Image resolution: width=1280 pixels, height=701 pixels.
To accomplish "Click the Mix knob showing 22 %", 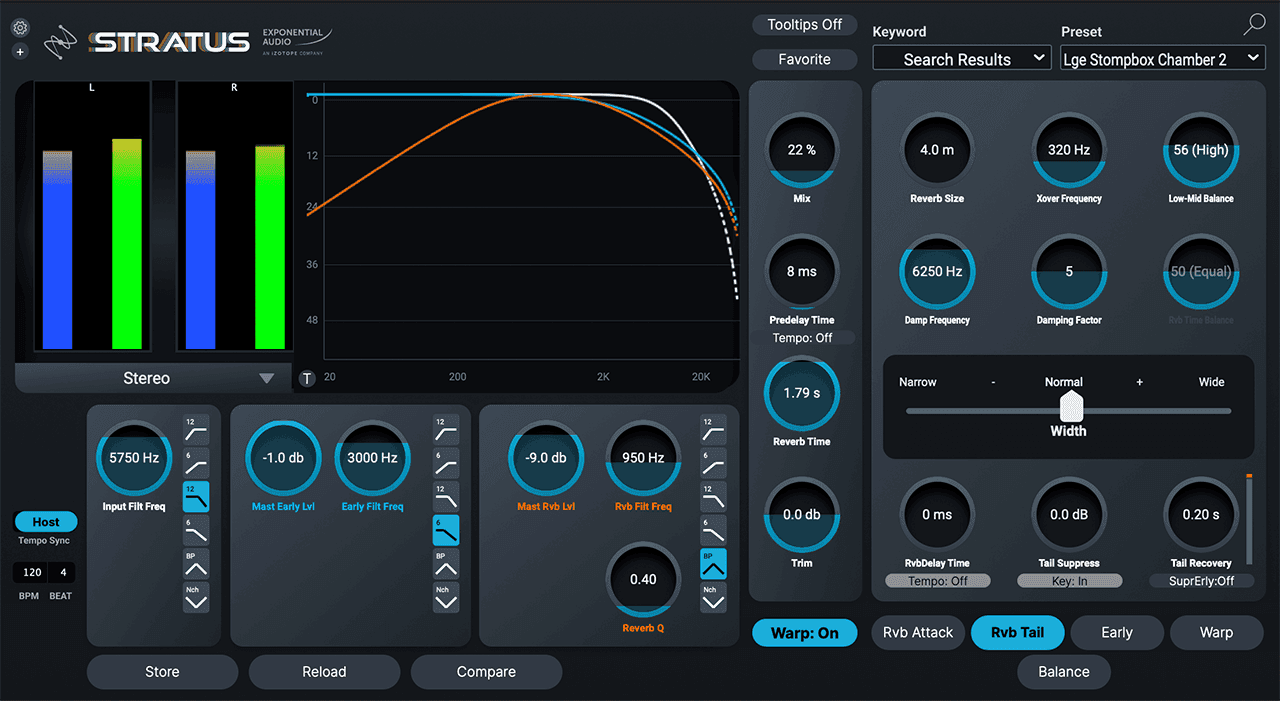I will 802,150.
